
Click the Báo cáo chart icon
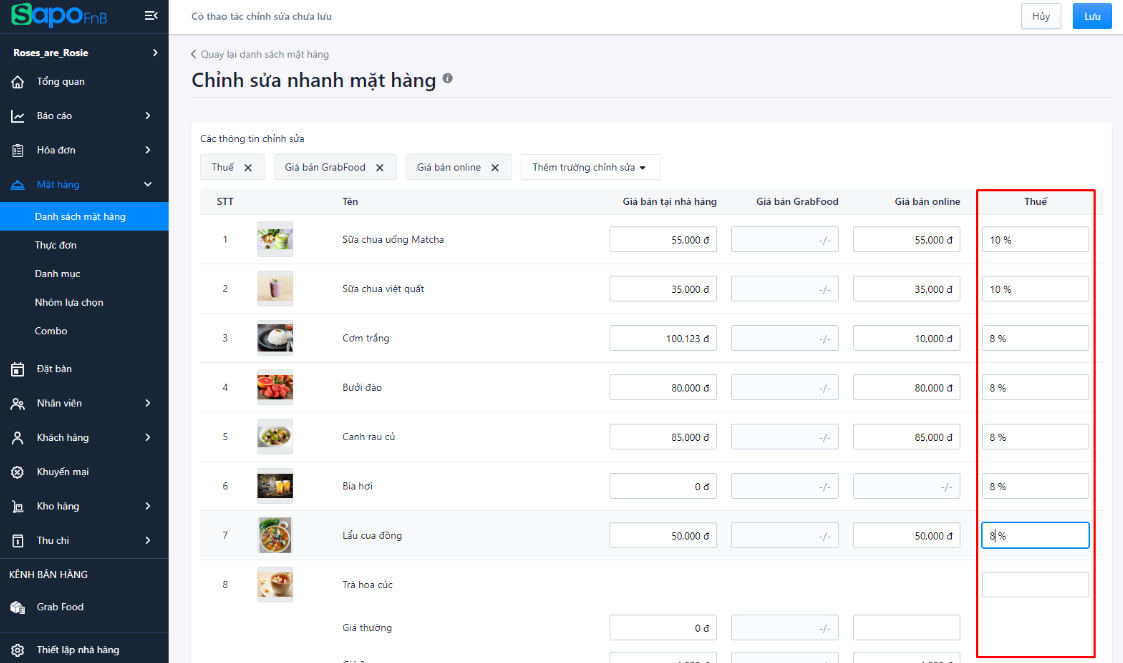click(x=18, y=116)
